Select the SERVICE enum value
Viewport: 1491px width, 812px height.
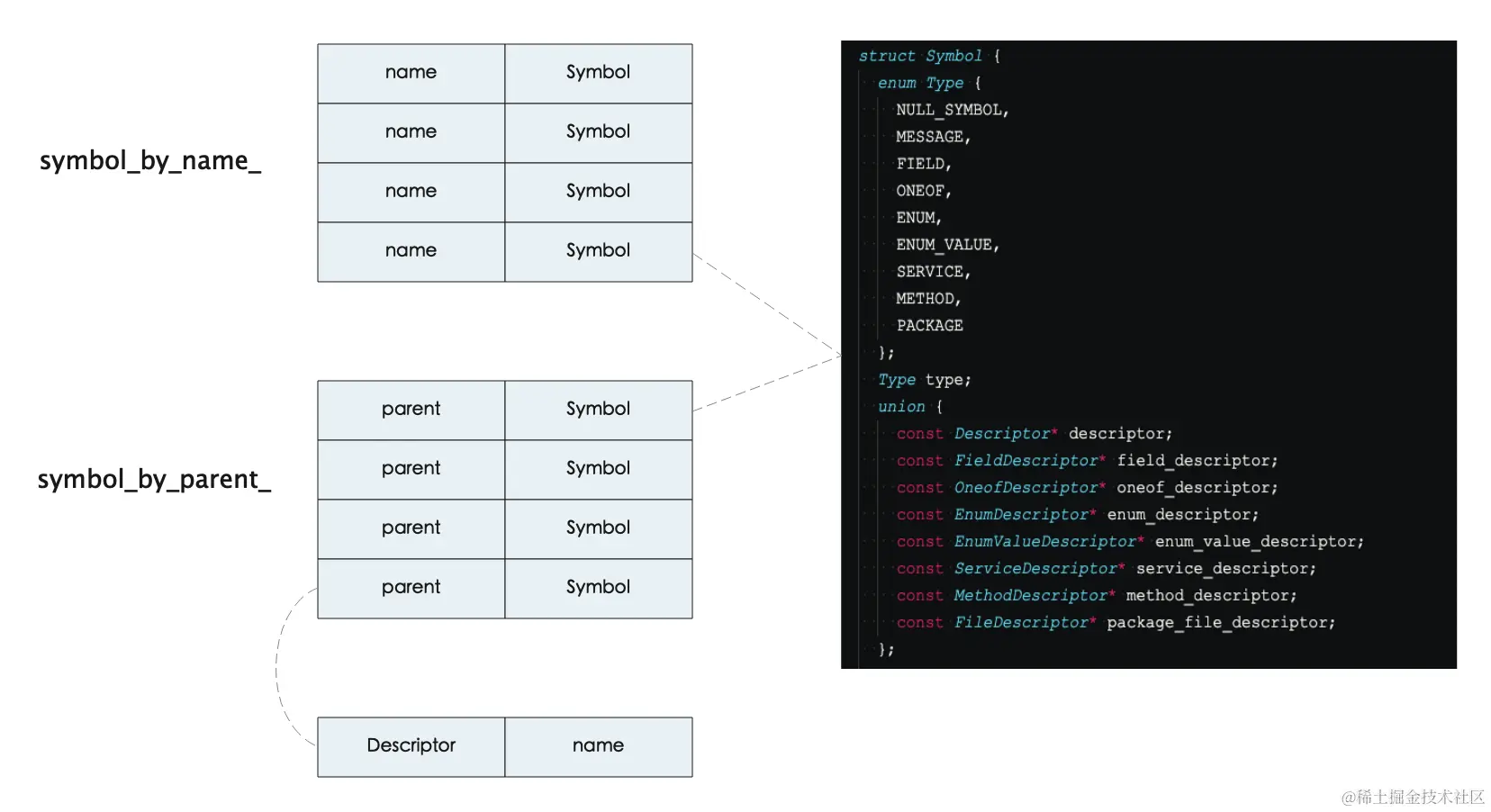(x=934, y=272)
